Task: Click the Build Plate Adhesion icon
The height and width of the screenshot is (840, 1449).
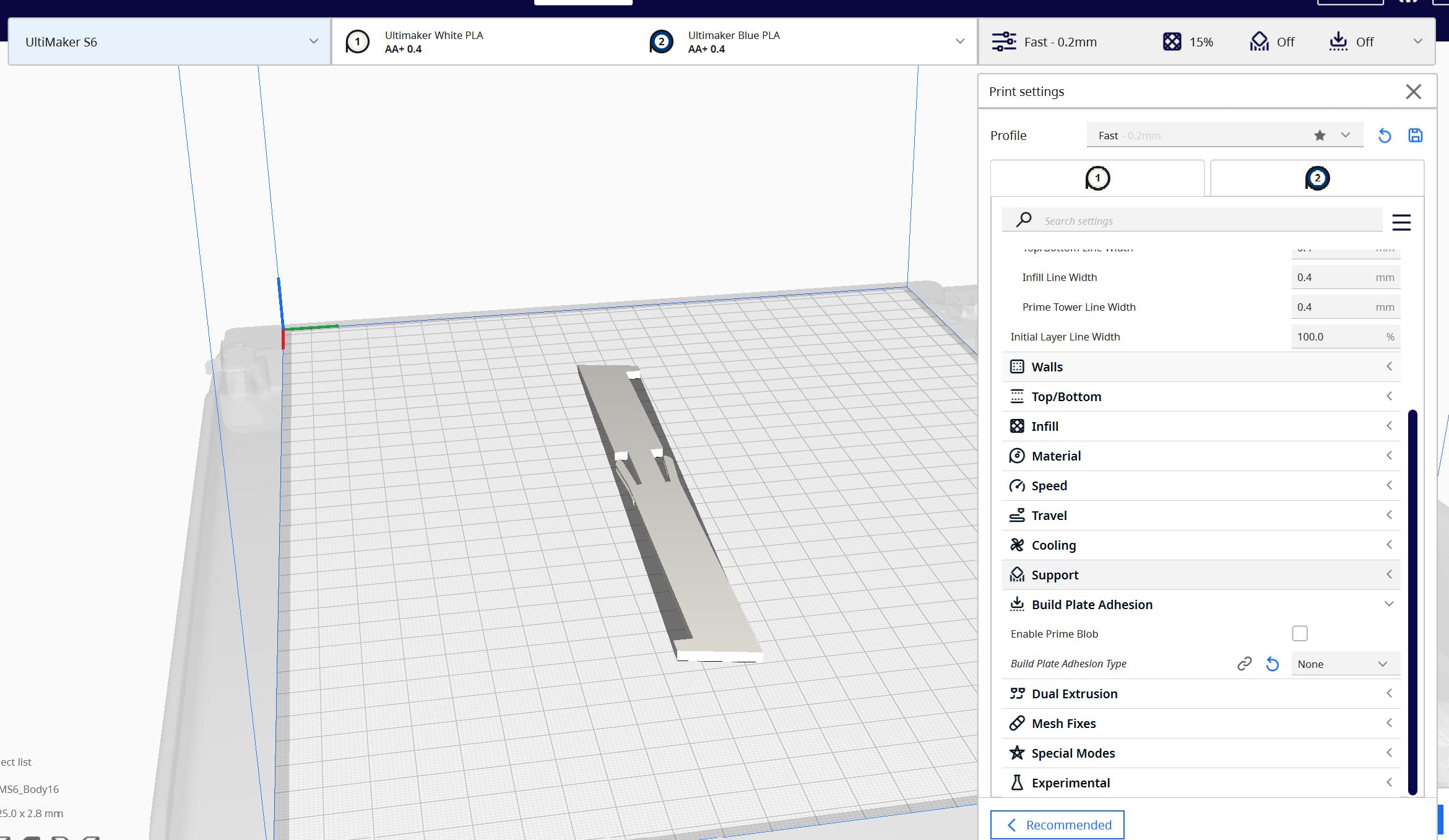Action: (x=1017, y=604)
